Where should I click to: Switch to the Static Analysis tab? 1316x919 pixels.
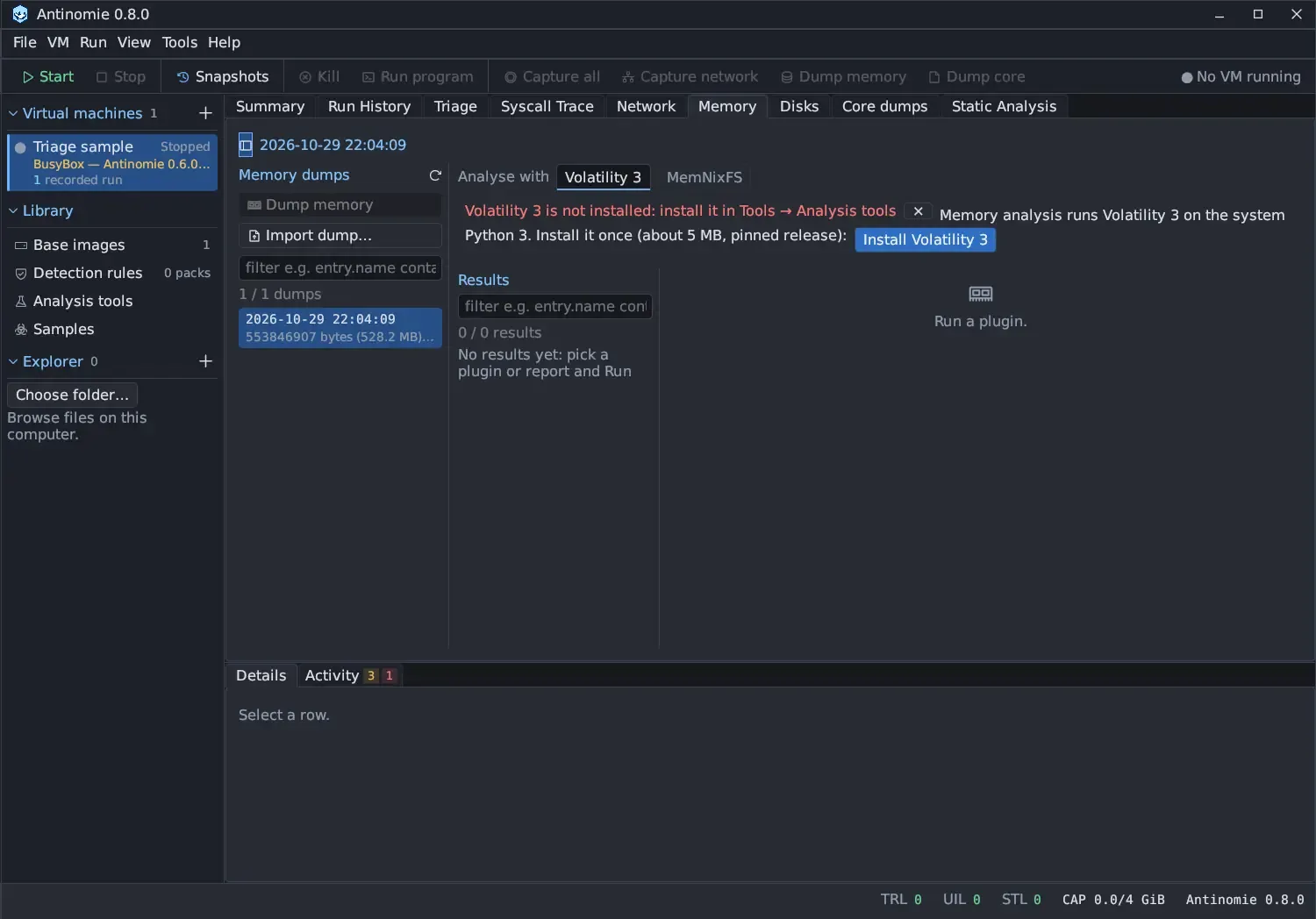pyautogui.click(x=1004, y=106)
